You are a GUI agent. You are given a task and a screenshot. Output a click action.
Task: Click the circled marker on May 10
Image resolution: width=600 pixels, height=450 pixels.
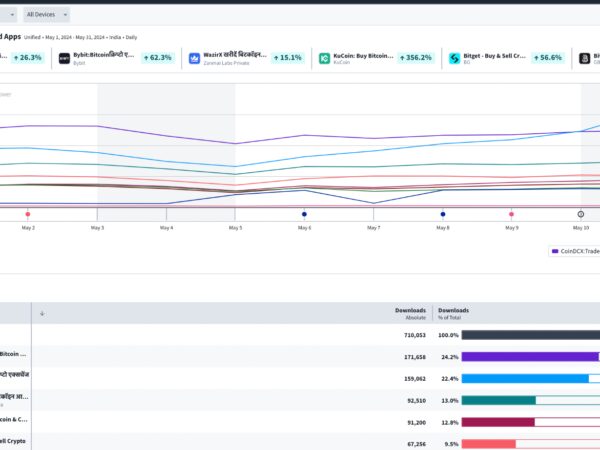point(581,214)
